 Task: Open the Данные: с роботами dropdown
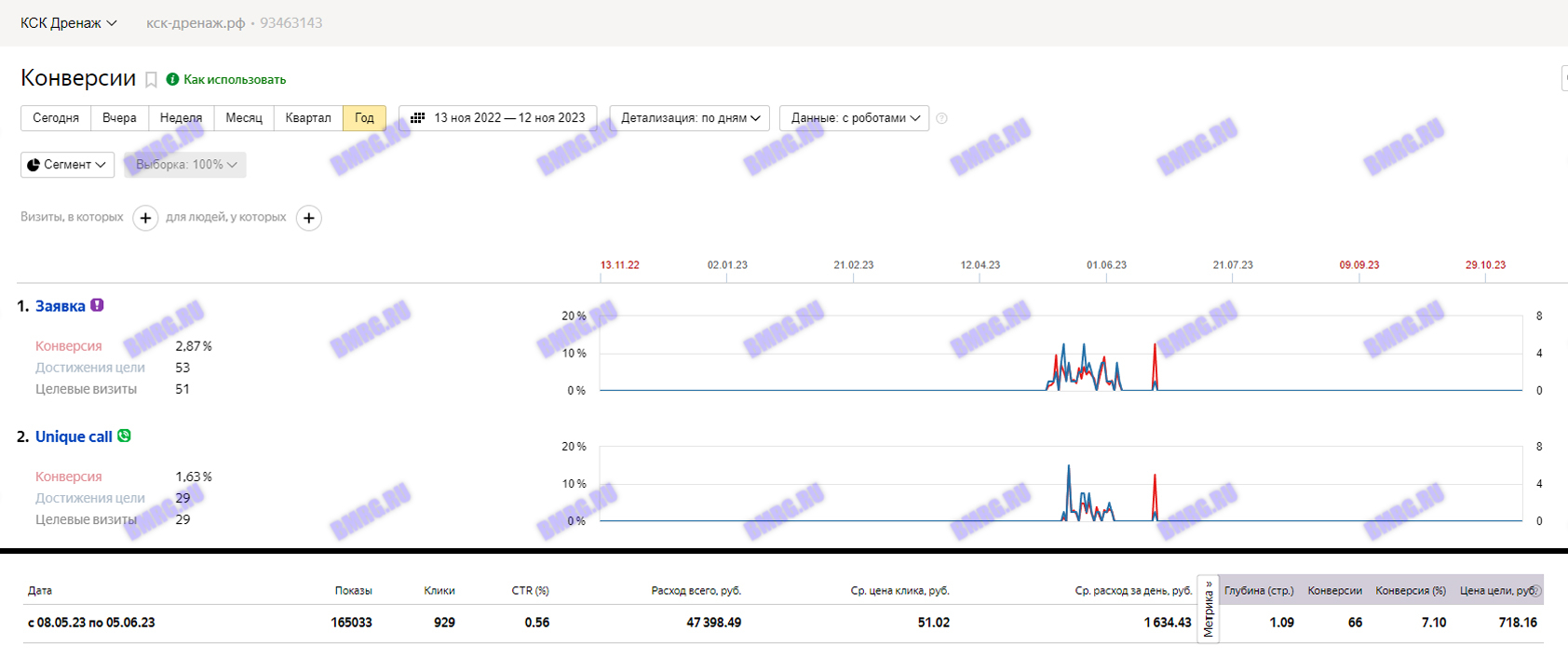coord(854,118)
